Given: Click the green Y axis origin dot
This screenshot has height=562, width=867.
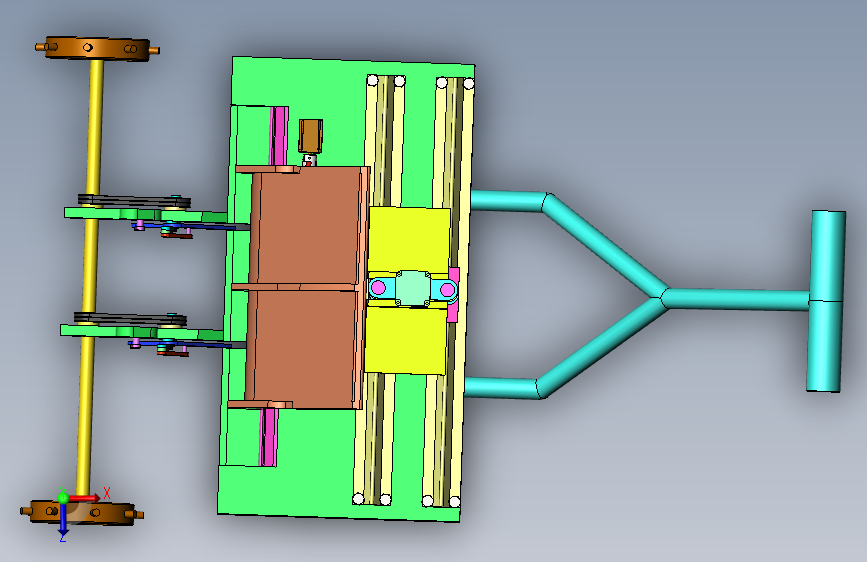Looking at the screenshot, I should [x=64, y=498].
